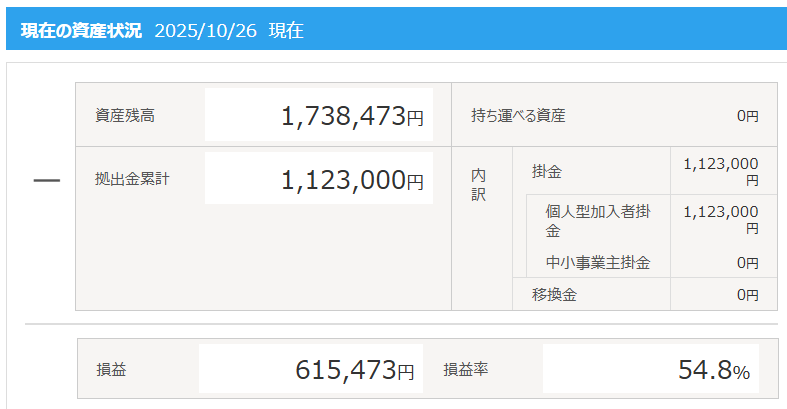Click the 615,473円 profit and loss value

354,370
